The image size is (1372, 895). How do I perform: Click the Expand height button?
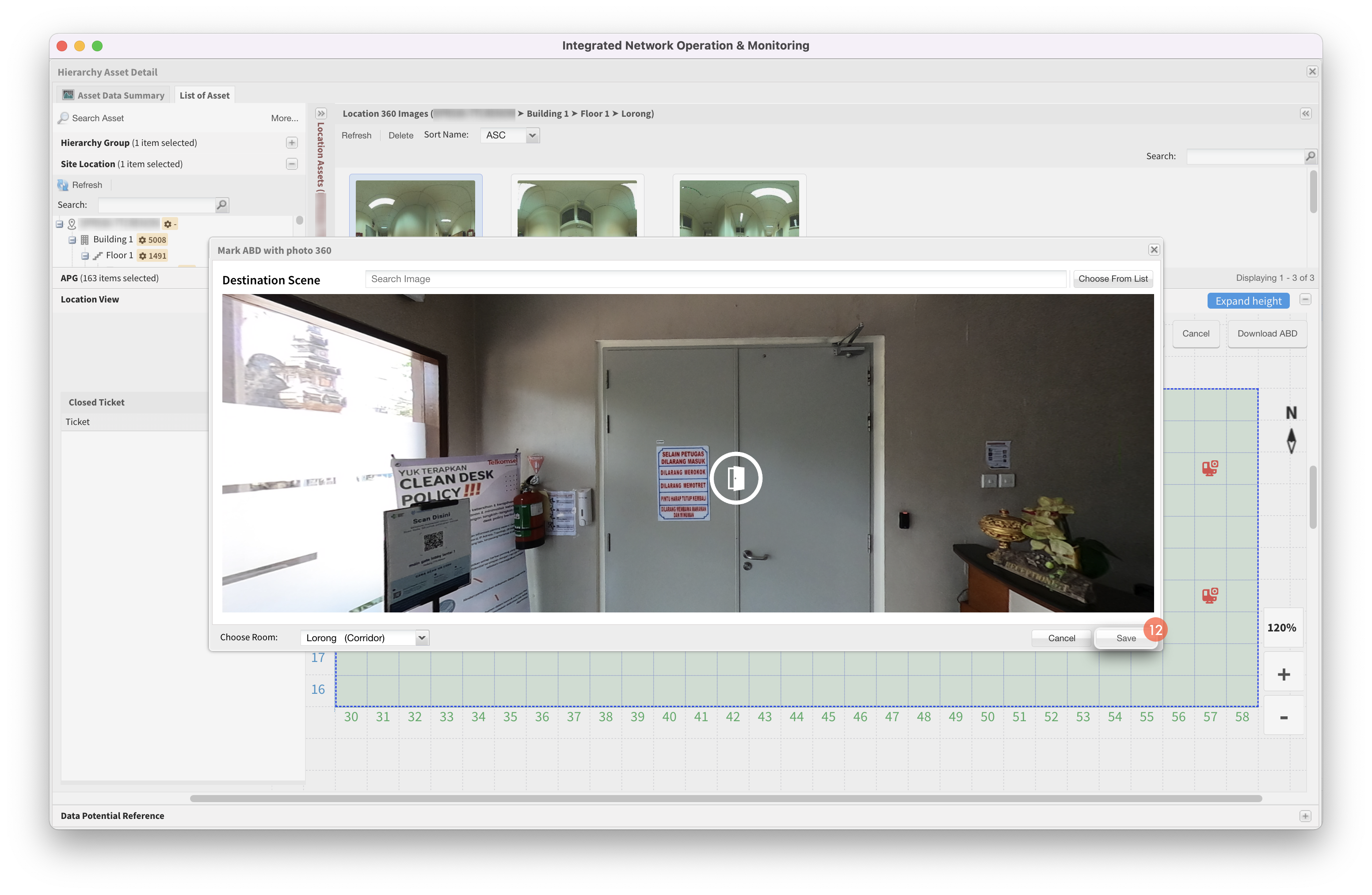click(x=1248, y=301)
